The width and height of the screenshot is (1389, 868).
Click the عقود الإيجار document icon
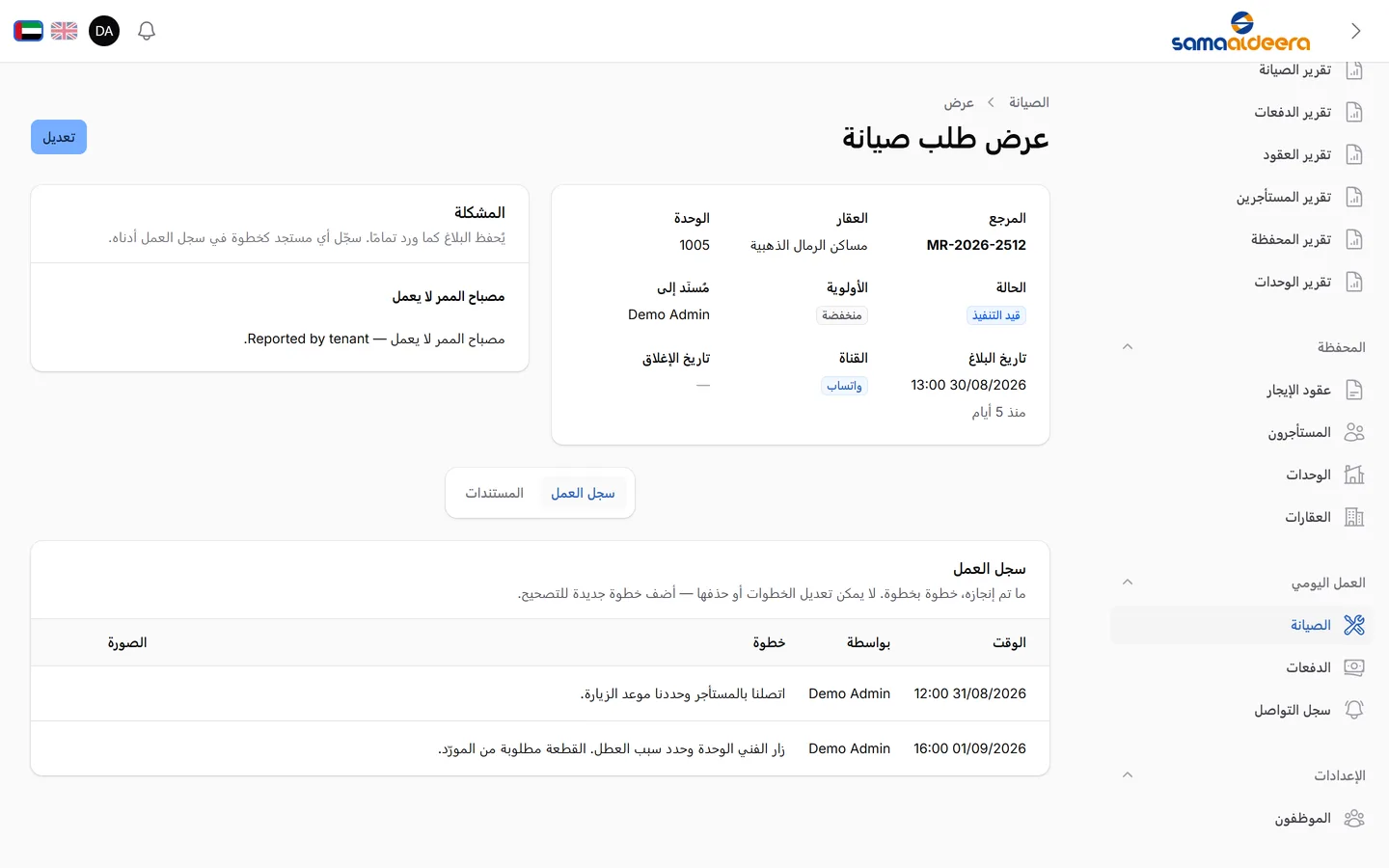click(x=1354, y=390)
